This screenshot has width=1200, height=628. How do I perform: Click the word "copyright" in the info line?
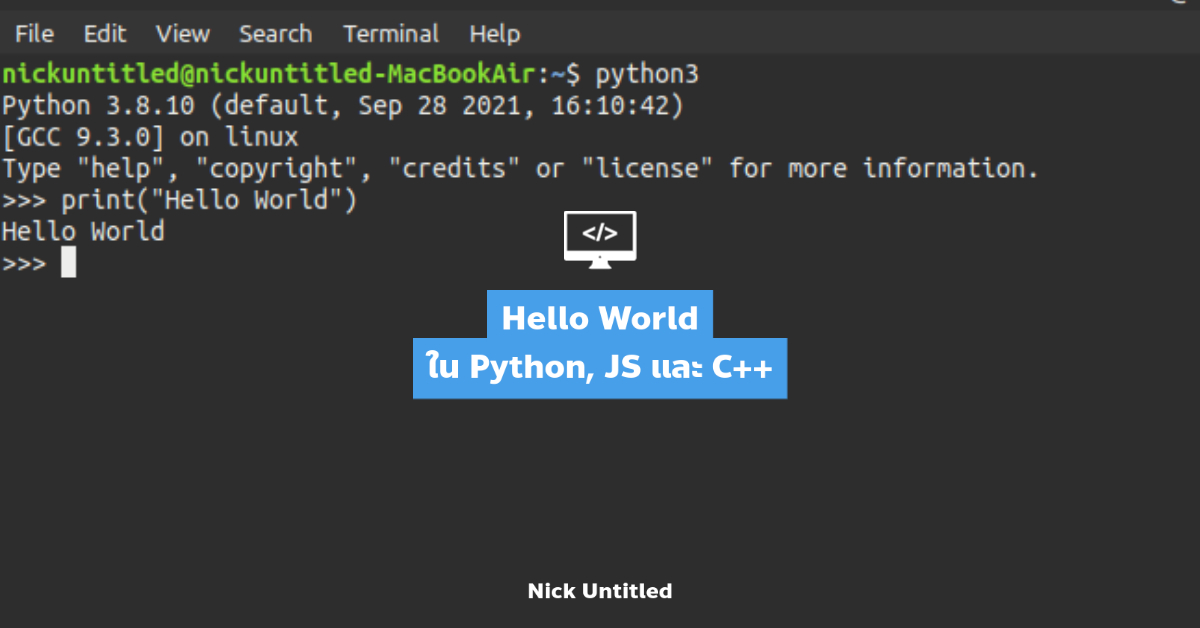[x=284, y=168]
